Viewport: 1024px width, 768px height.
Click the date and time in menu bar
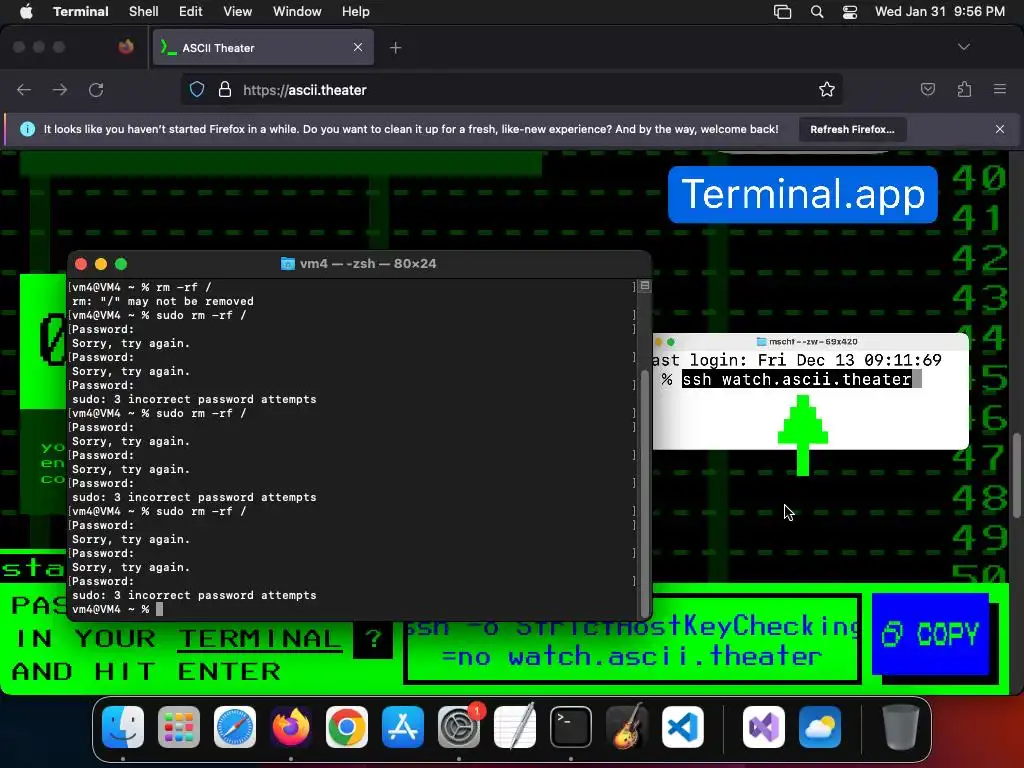(940, 12)
